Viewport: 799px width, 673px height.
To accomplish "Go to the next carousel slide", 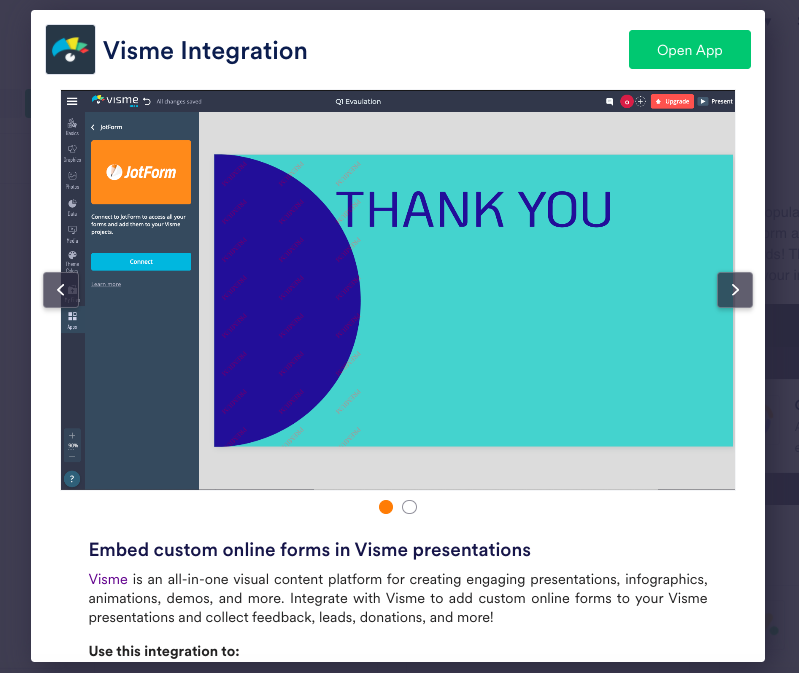I will point(735,290).
